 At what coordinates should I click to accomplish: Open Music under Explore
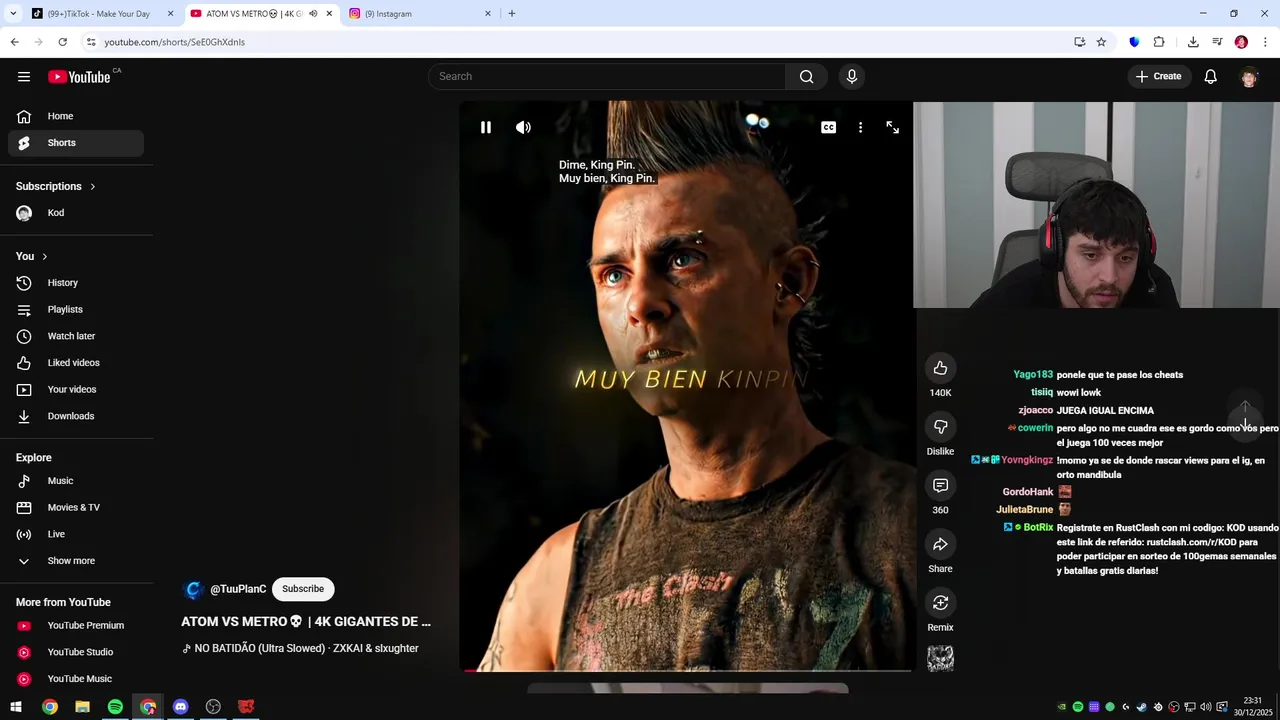pos(76,481)
